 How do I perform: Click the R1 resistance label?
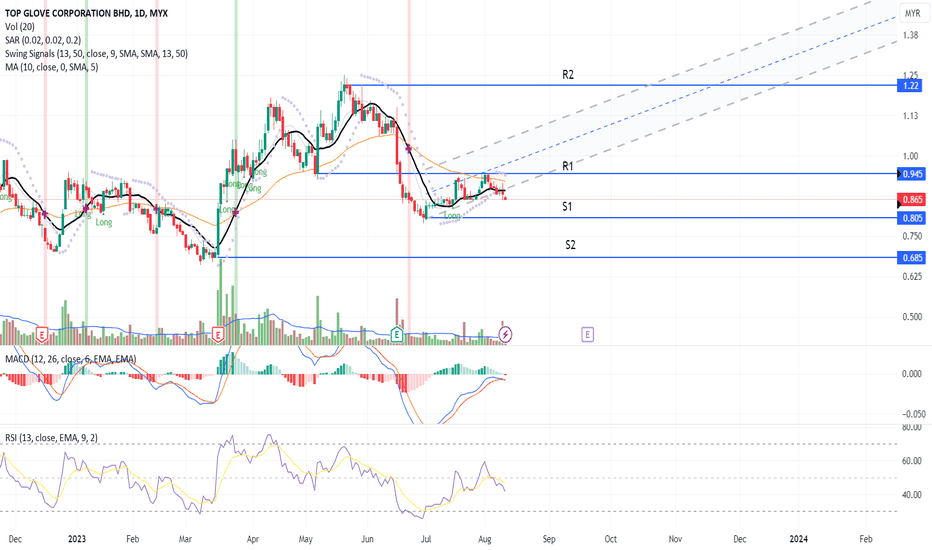coord(568,166)
